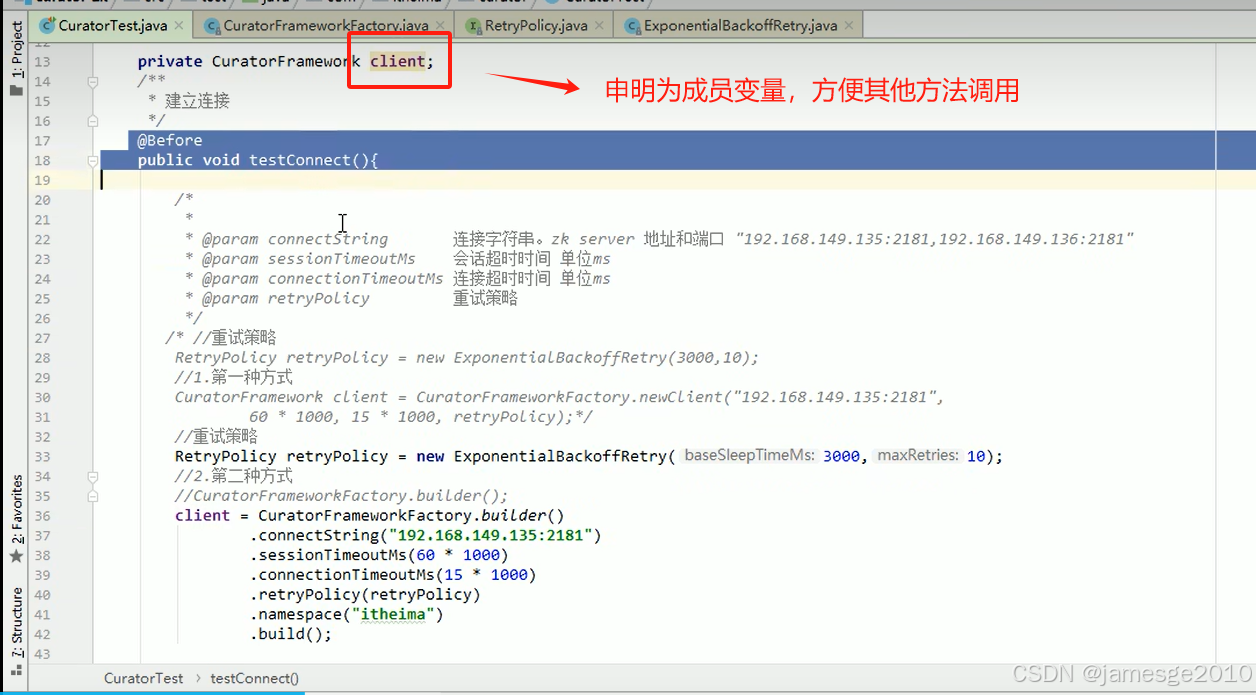Viewport: 1256px width, 695px height.
Task: Click the baseSleepTimeMs: parameter hint
Action: [749, 456]
